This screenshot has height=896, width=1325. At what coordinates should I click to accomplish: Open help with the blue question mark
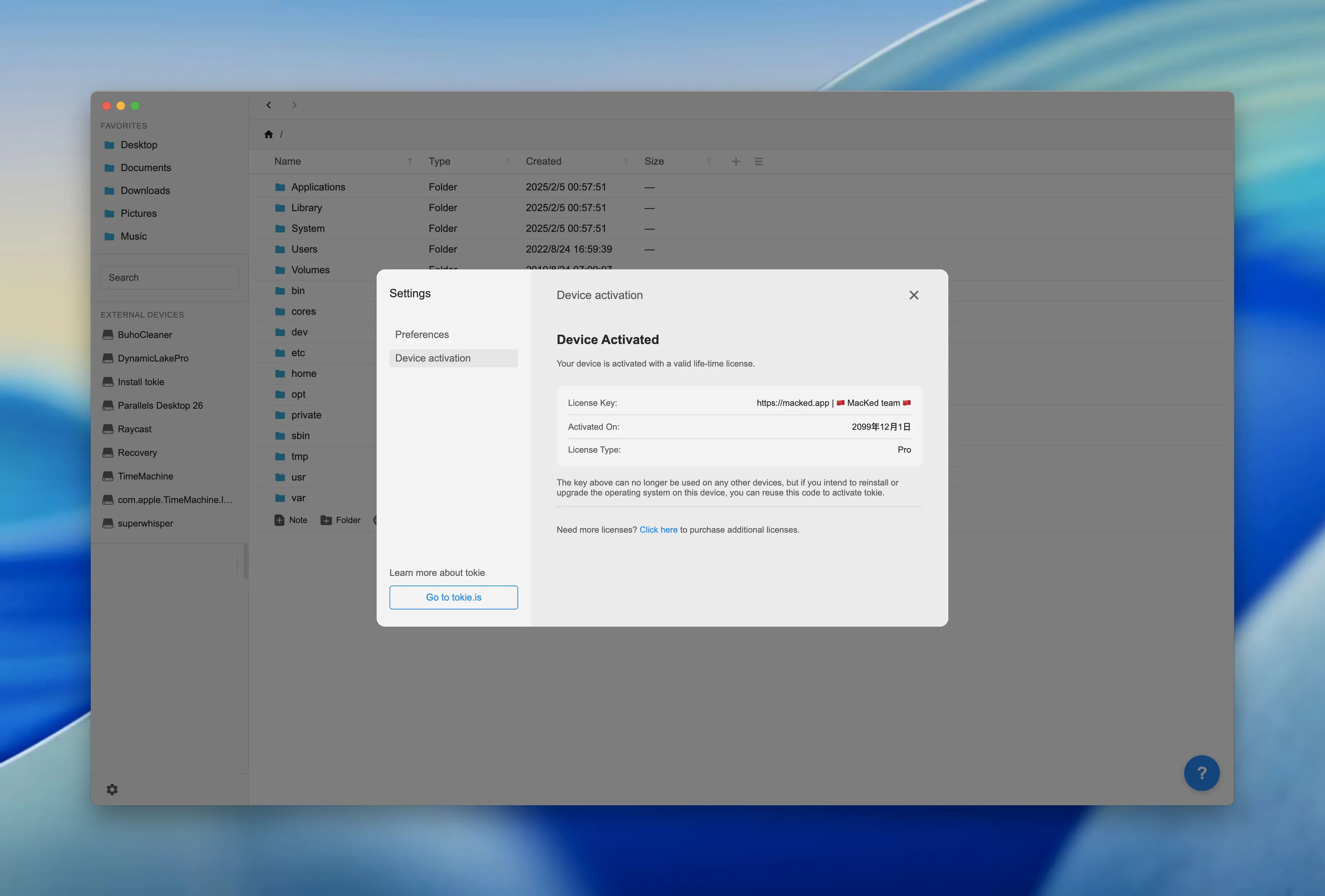(x=1201, y=773)
